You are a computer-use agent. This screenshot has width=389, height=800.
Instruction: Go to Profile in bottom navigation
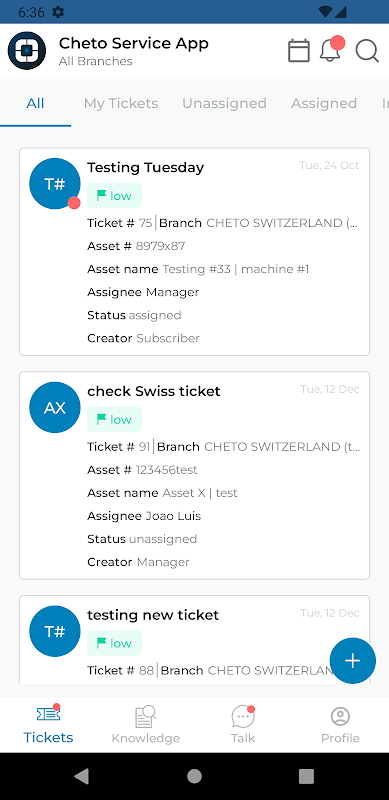340,725
